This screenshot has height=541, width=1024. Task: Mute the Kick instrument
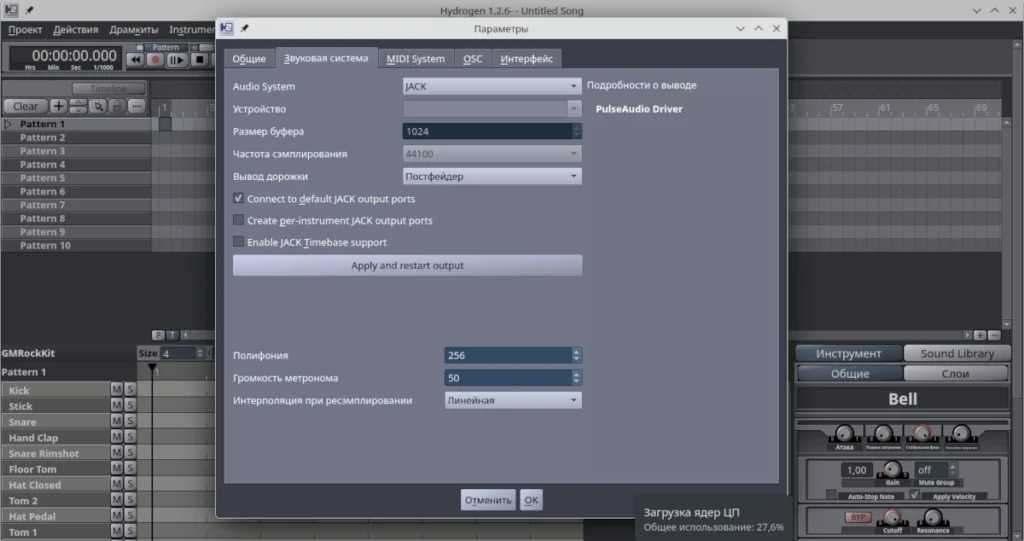tap(116, 389)
